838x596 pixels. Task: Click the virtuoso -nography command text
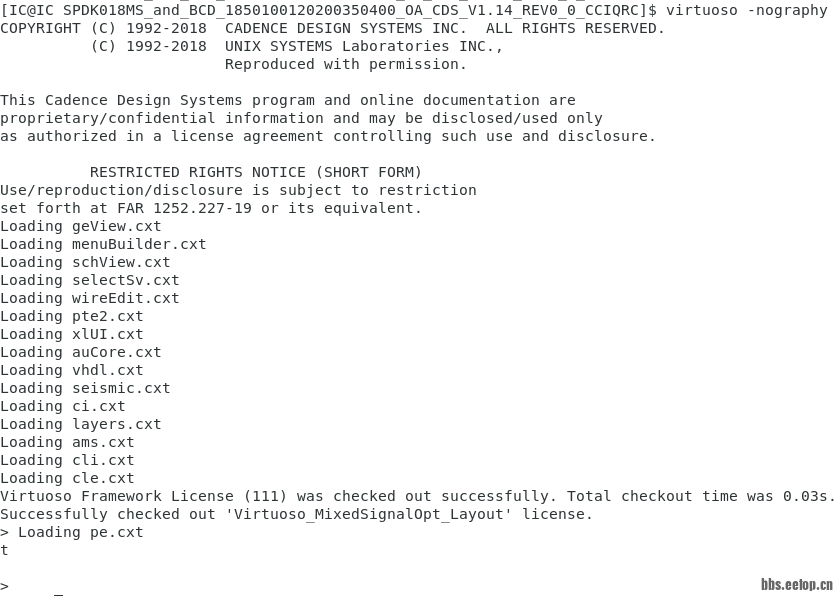[x=747, y=10]
